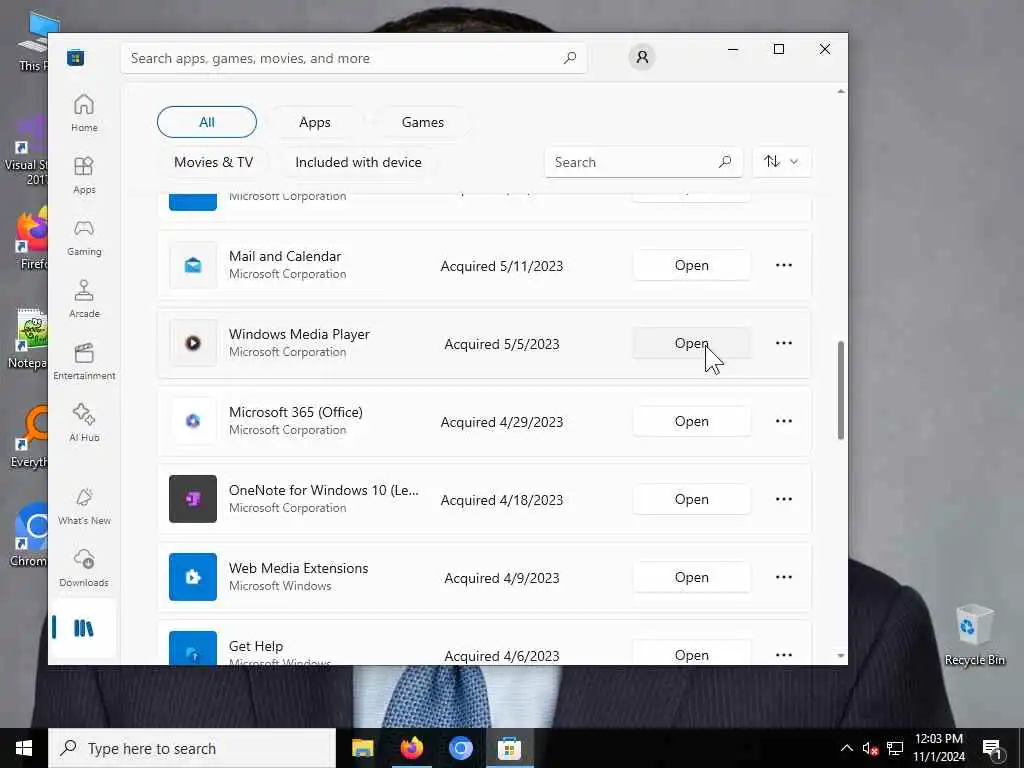Select Recycle Bin on desktop
Image resolution: width=1024 pixels, height=768 pixels.
974,635
